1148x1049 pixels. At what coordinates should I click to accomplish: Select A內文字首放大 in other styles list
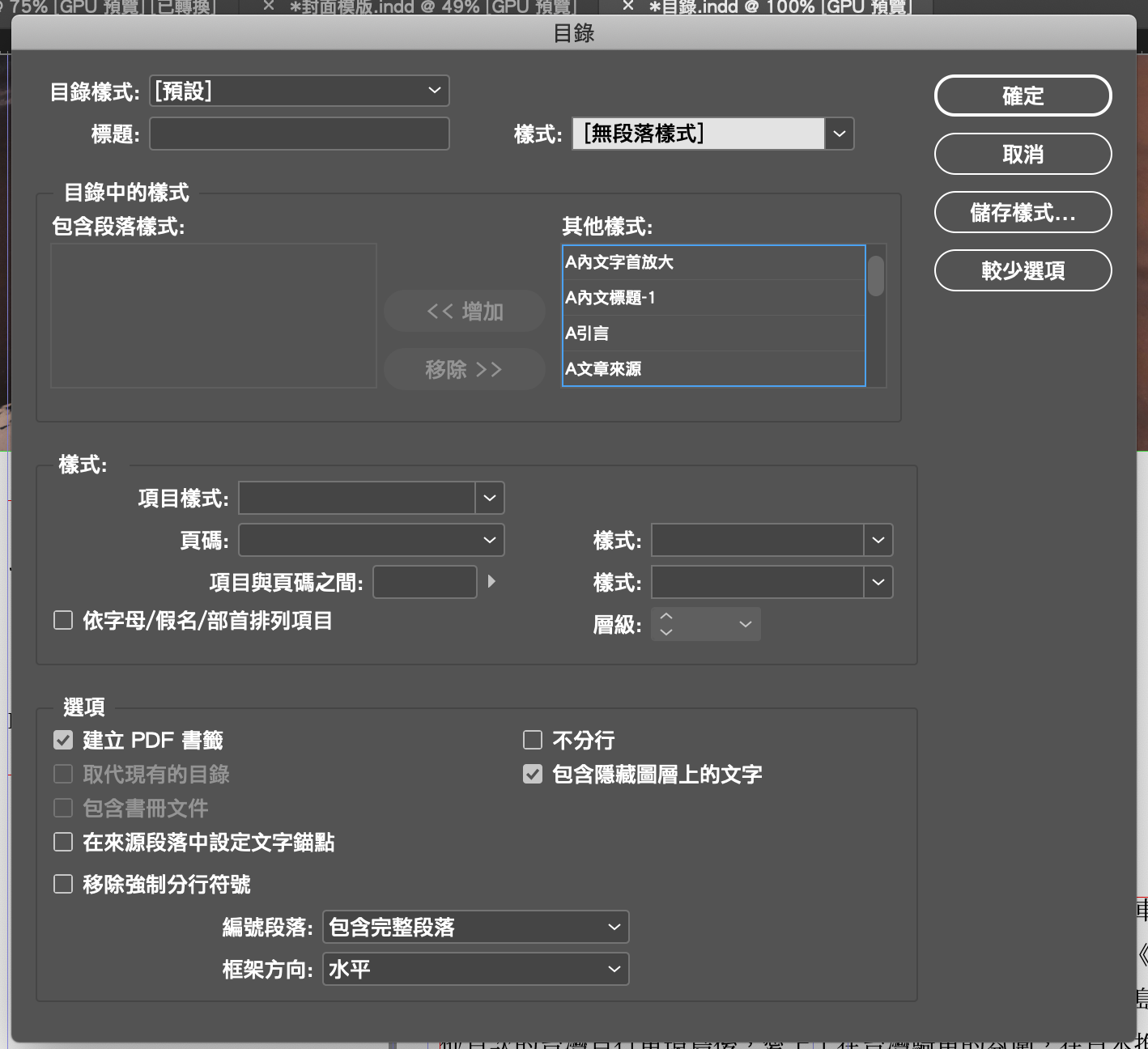click(712, 262)
